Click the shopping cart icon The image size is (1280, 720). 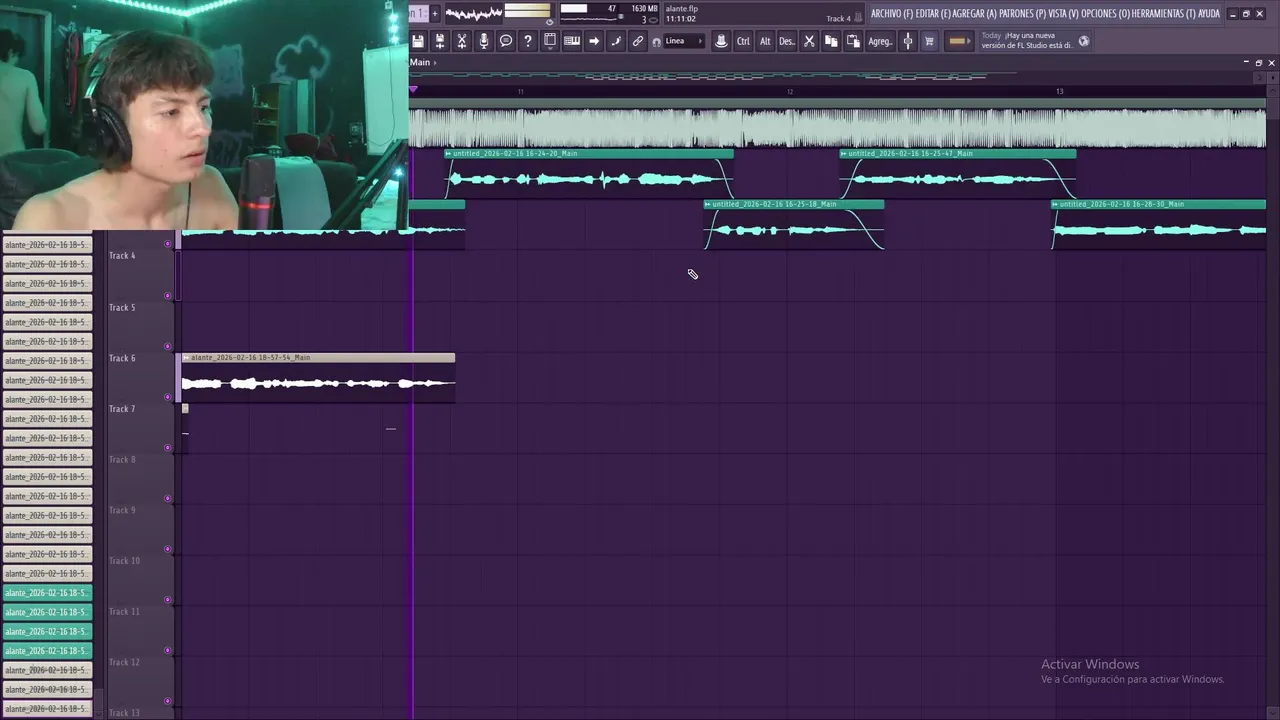click(x=929, y=41)
